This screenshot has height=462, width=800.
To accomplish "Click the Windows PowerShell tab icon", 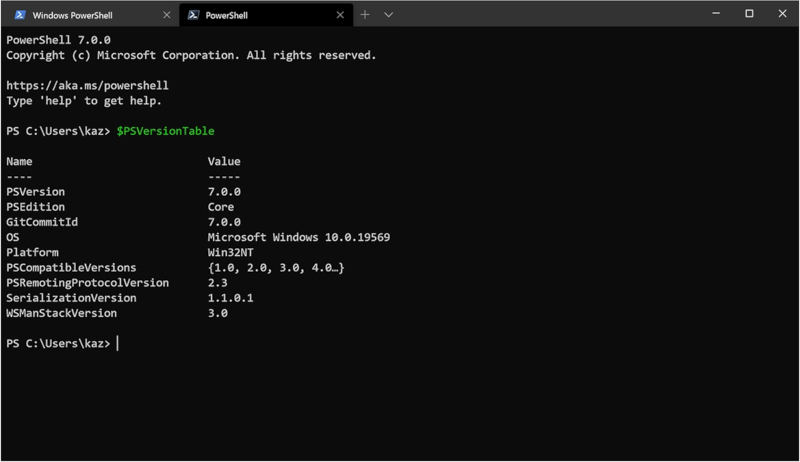I will [x=20, y=15].
